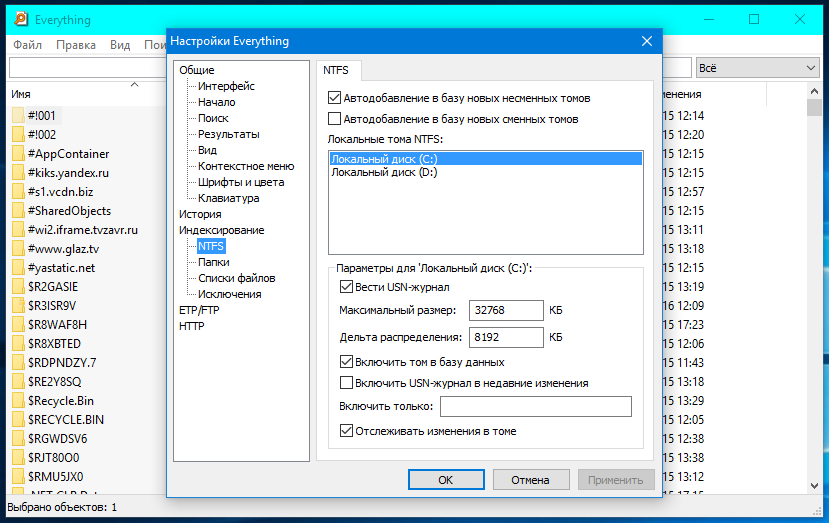Click folder icon of #yastatic.net

(18, 268)
